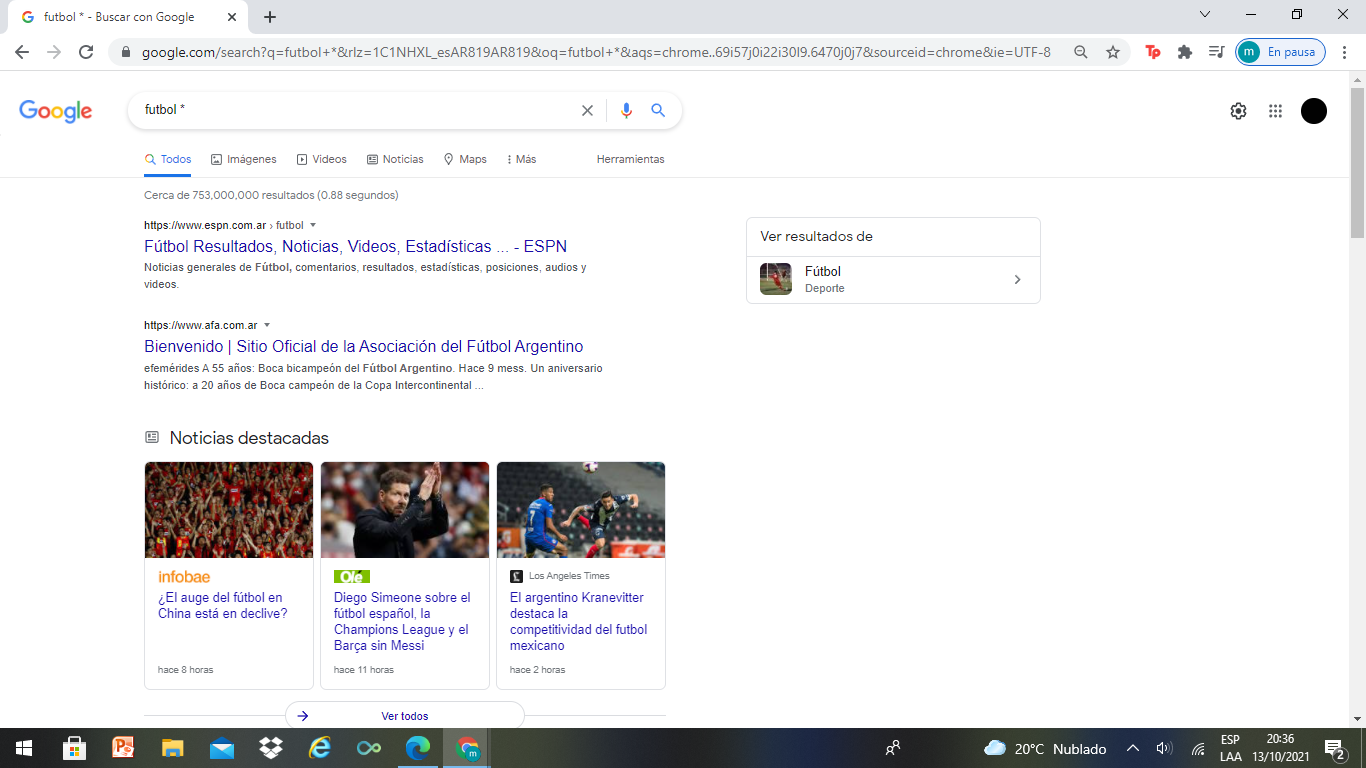Screen dimensions: 1366x768
Task: Click the crowd photo in the infobae card
Action: (x=229, y=510)
